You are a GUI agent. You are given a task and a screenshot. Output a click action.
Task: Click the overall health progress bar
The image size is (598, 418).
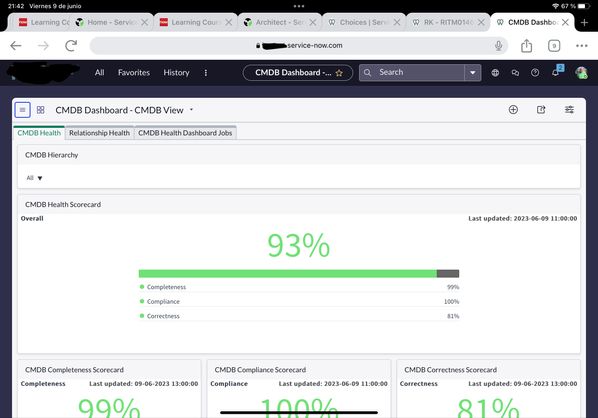pyautogui.click(x=299, y=273)
